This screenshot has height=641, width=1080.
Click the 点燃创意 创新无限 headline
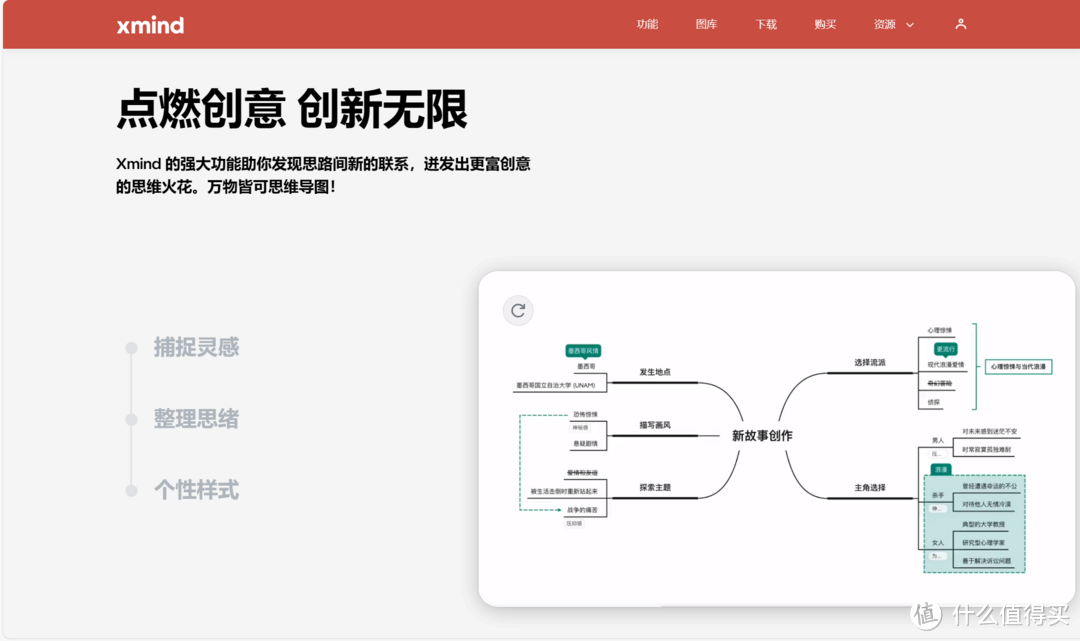pyautogui.click(x=292, y=109)
